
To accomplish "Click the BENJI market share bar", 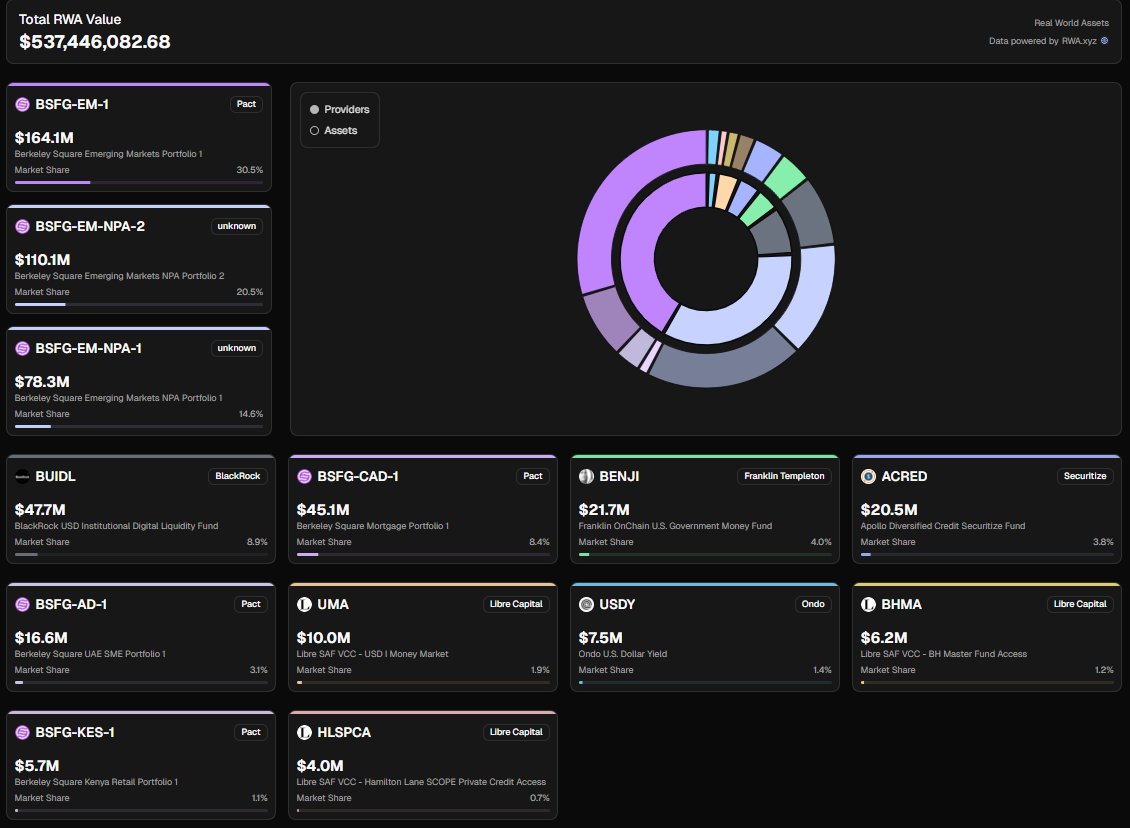I will coord(705,554).
